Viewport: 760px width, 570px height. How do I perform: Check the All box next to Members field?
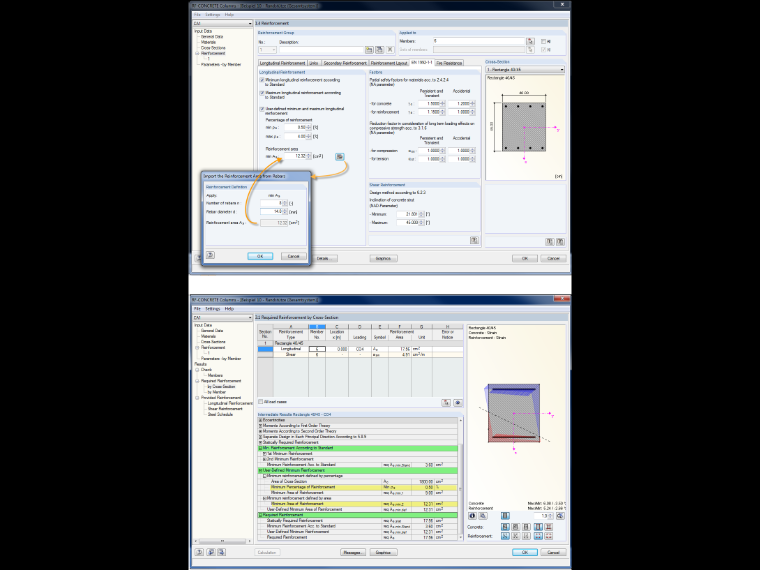pos(543,42)
